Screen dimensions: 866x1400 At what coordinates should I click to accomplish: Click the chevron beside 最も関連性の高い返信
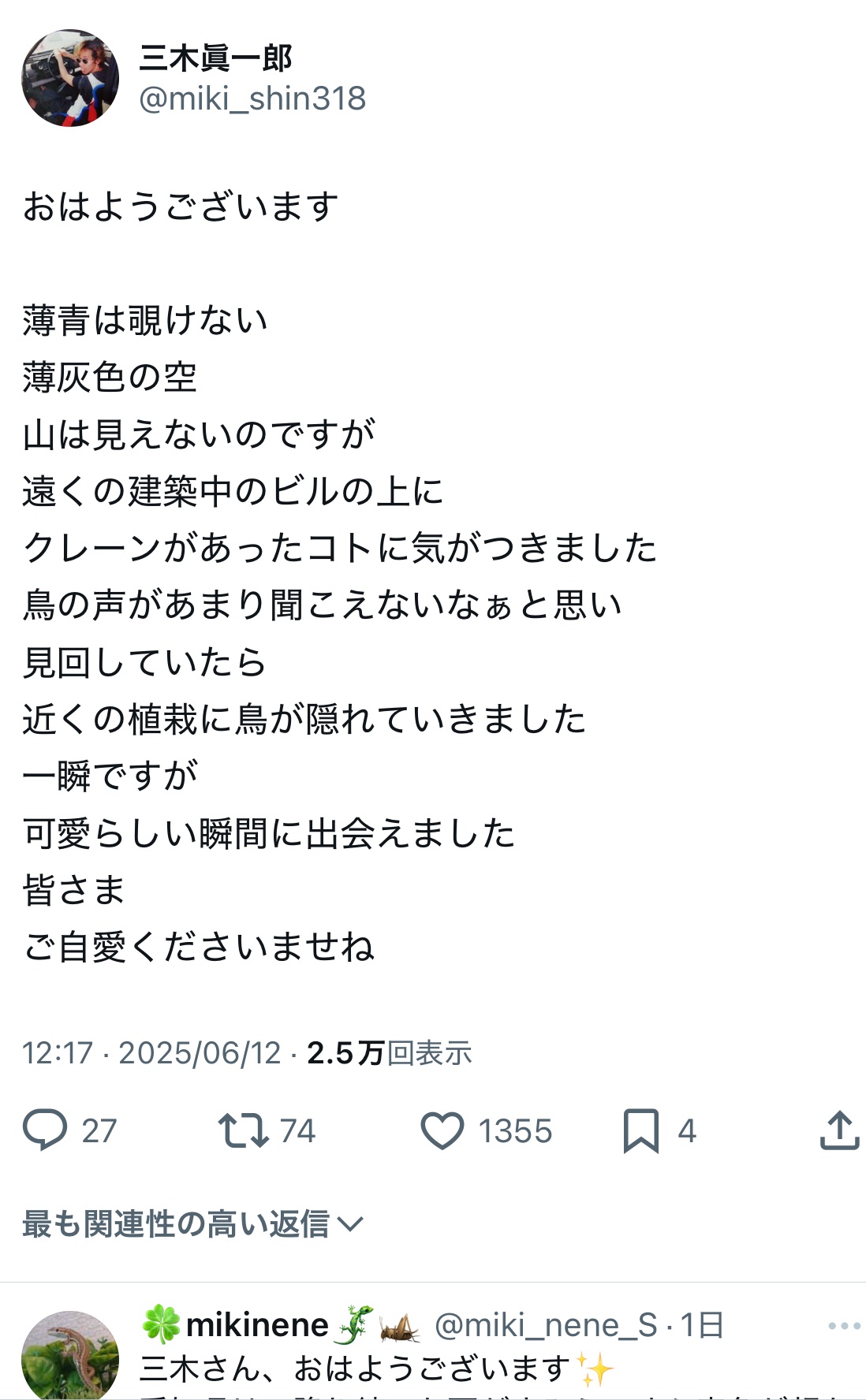tap(349, 1223)
